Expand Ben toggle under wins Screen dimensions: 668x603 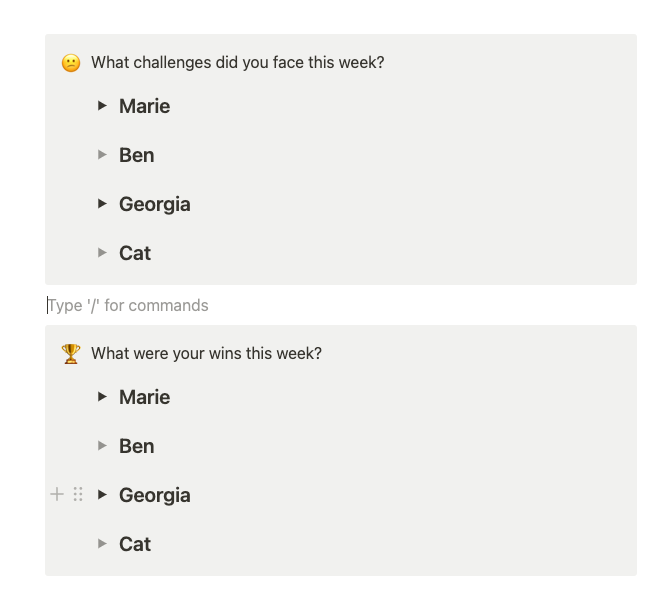click(x=102, y=446)
